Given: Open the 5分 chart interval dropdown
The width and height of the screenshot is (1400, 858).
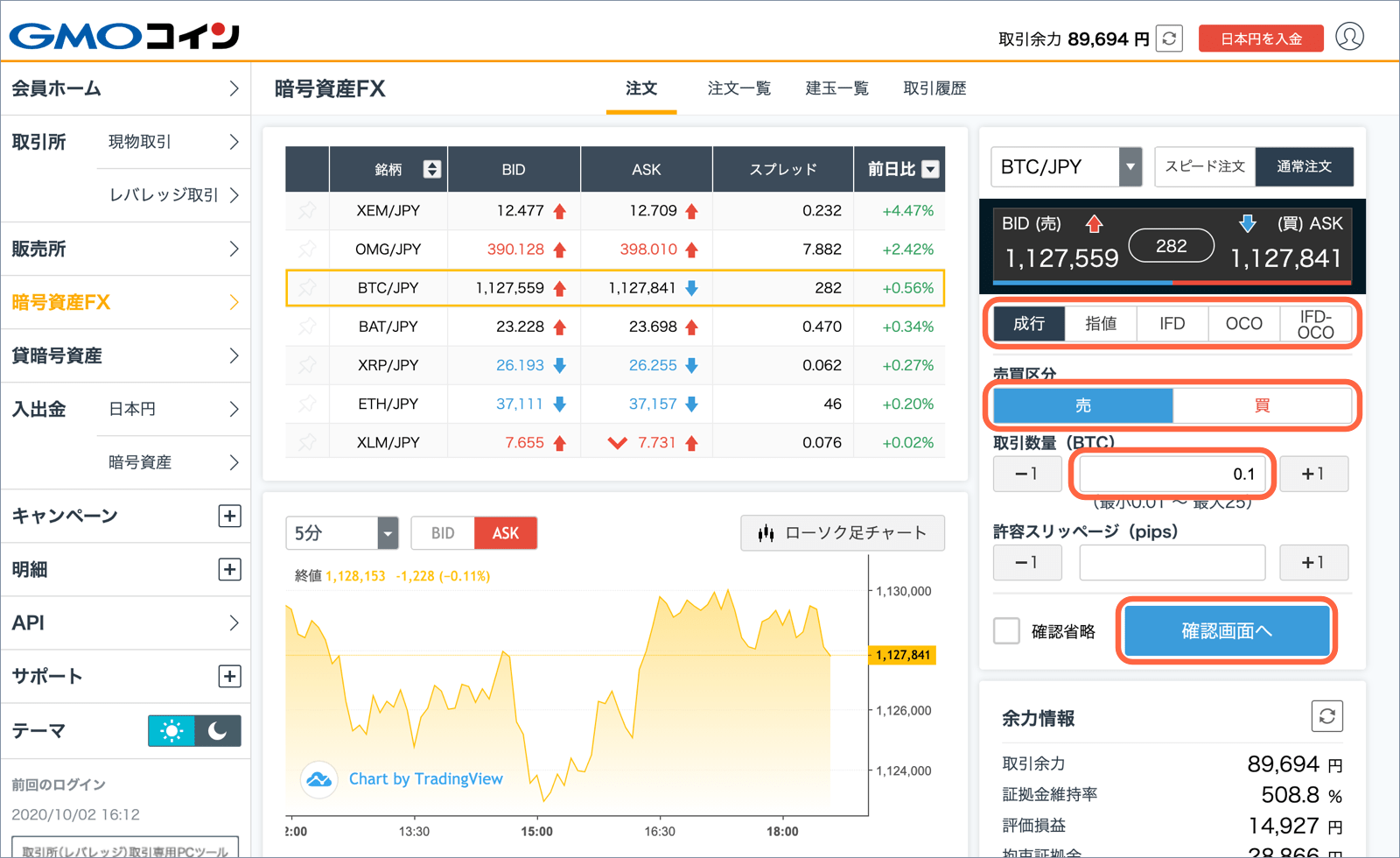Looking at the screenshot, I should [342, 533].
